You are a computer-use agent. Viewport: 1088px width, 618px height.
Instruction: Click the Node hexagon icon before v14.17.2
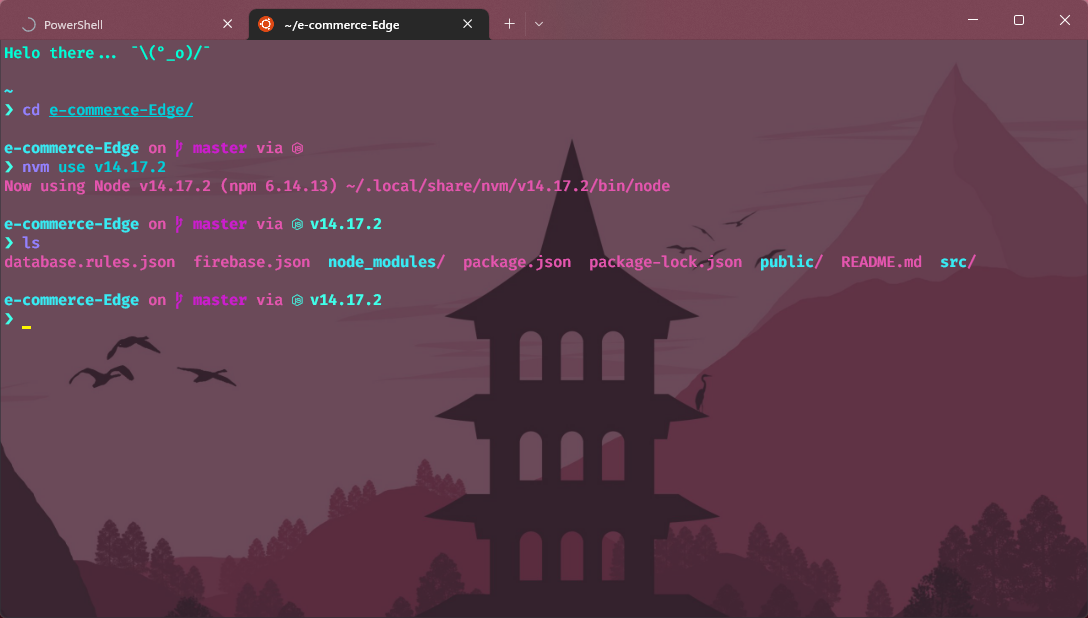(296, 223)
